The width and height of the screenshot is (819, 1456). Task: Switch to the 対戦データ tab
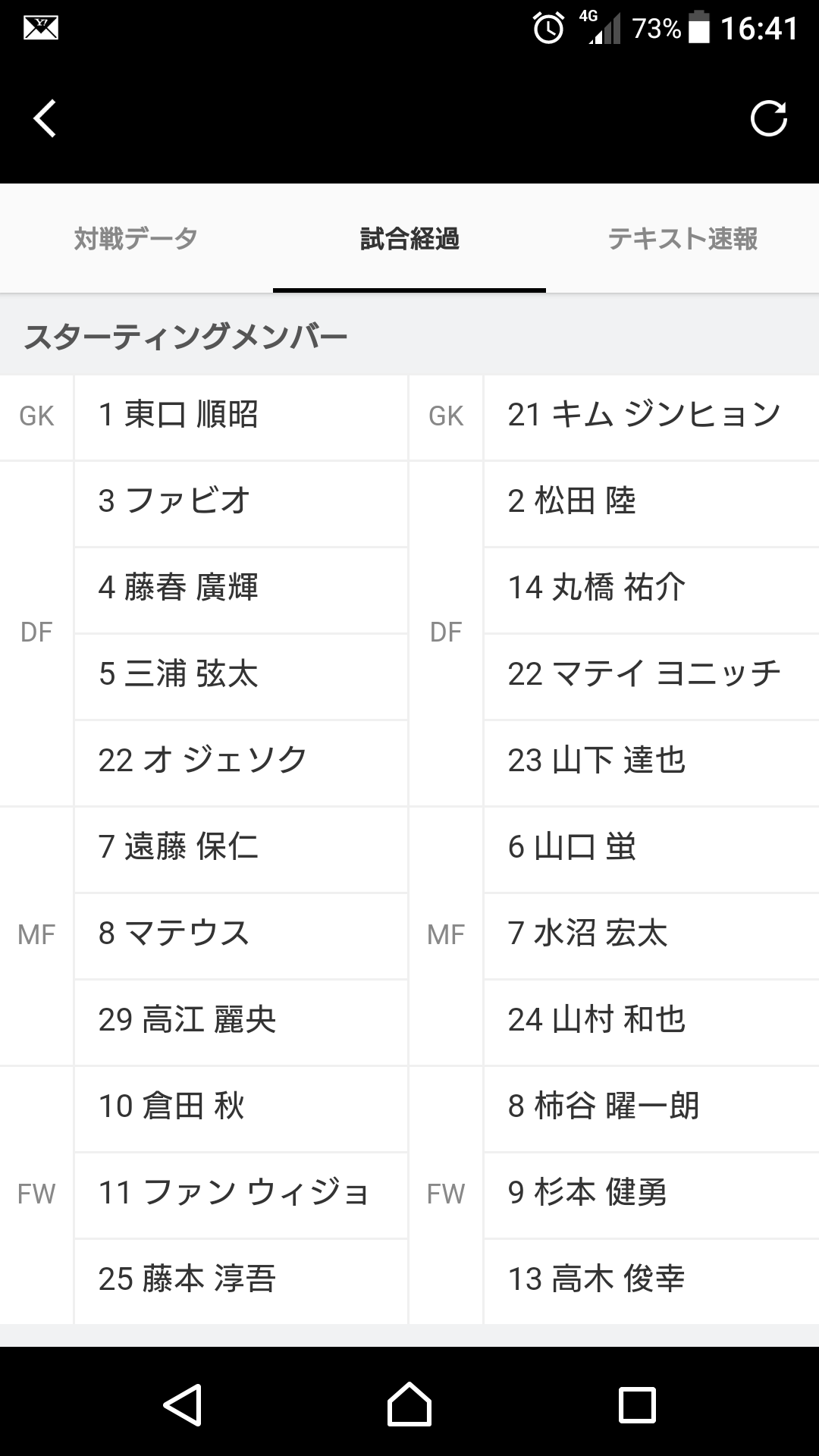(x=136, y=239)
